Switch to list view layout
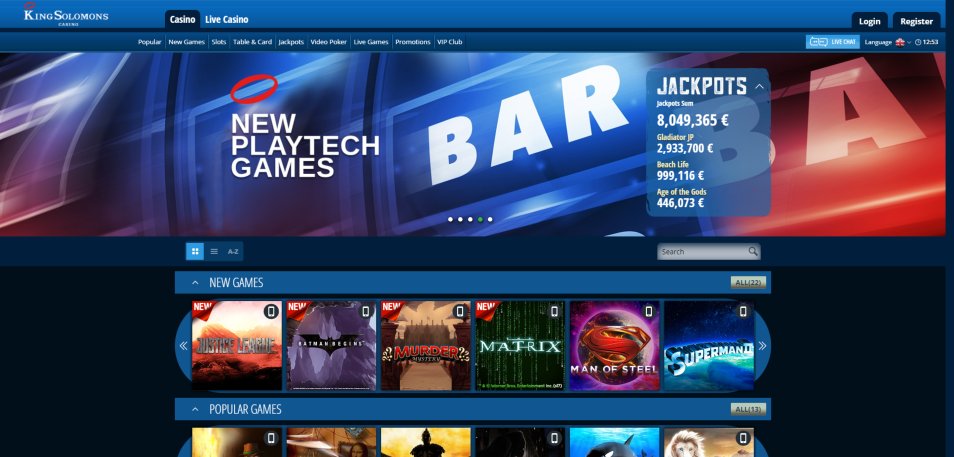The image size is (954, 457). [214, 251]
